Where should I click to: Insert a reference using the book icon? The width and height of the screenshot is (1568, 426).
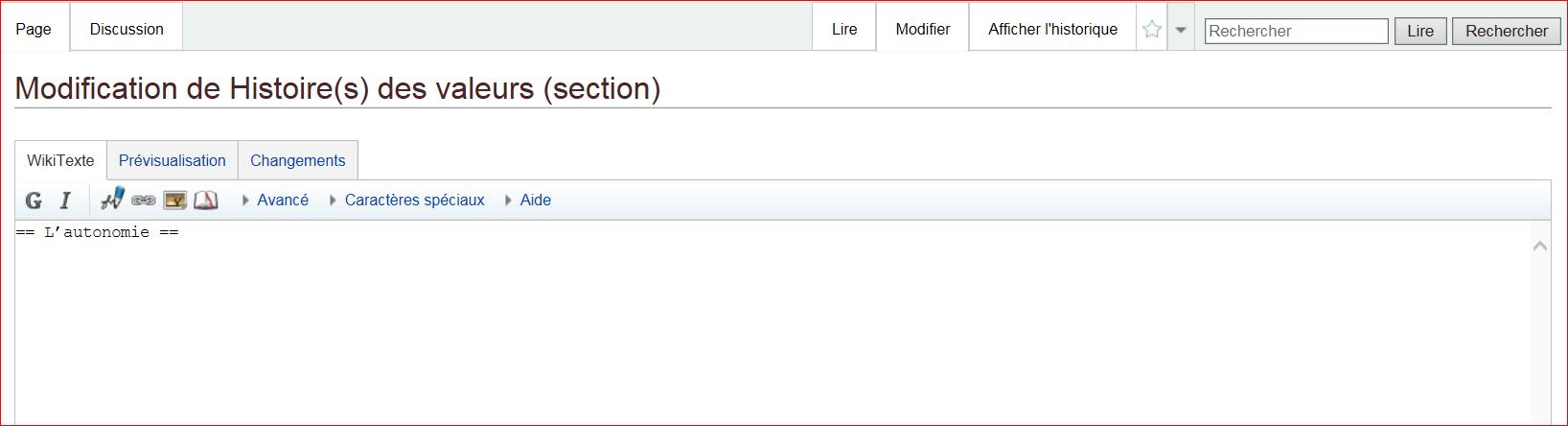point(205,201)
